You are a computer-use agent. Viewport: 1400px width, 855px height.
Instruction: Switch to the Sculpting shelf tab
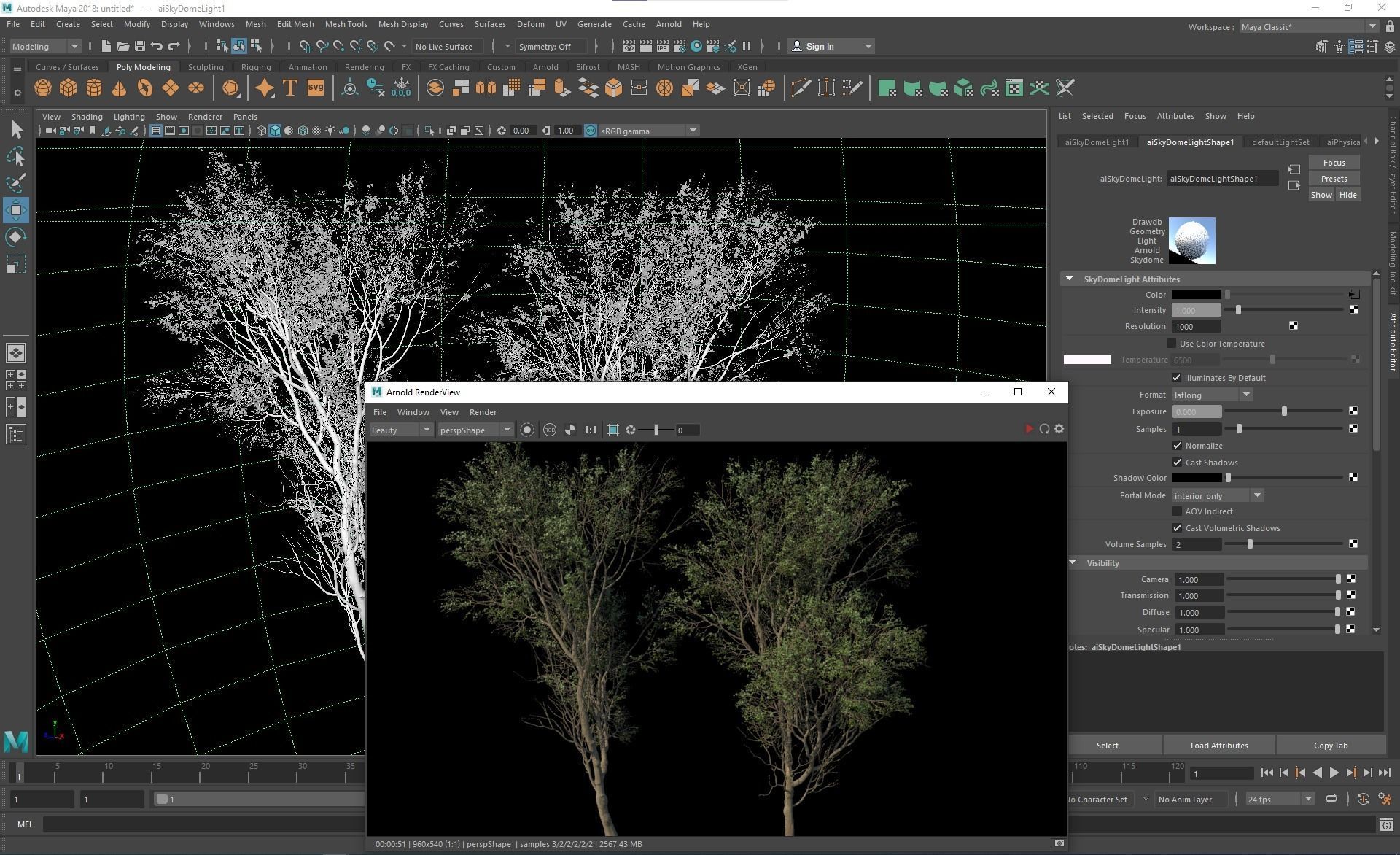click(206, 67)
